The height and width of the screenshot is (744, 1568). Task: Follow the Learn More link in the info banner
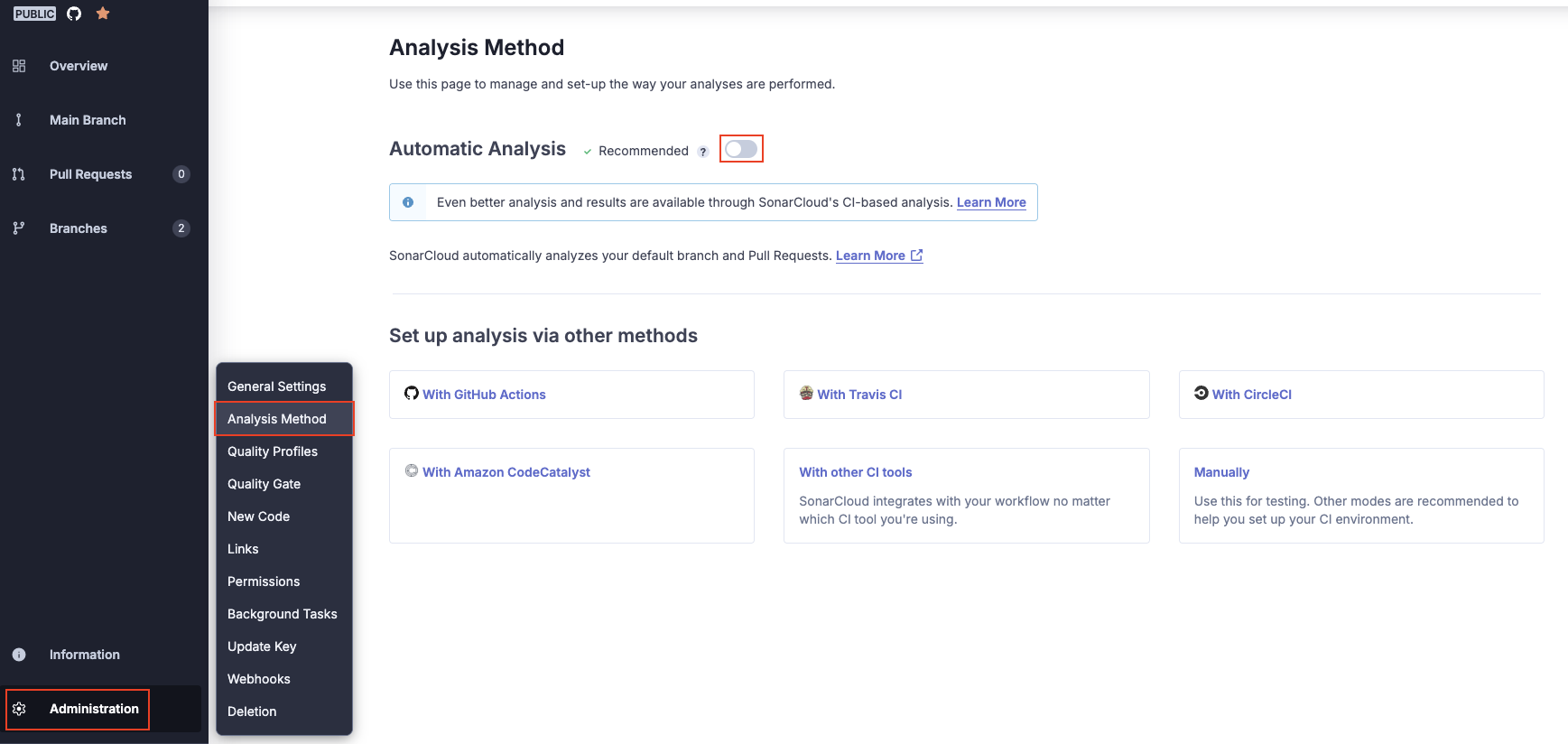tap(991, 202)
